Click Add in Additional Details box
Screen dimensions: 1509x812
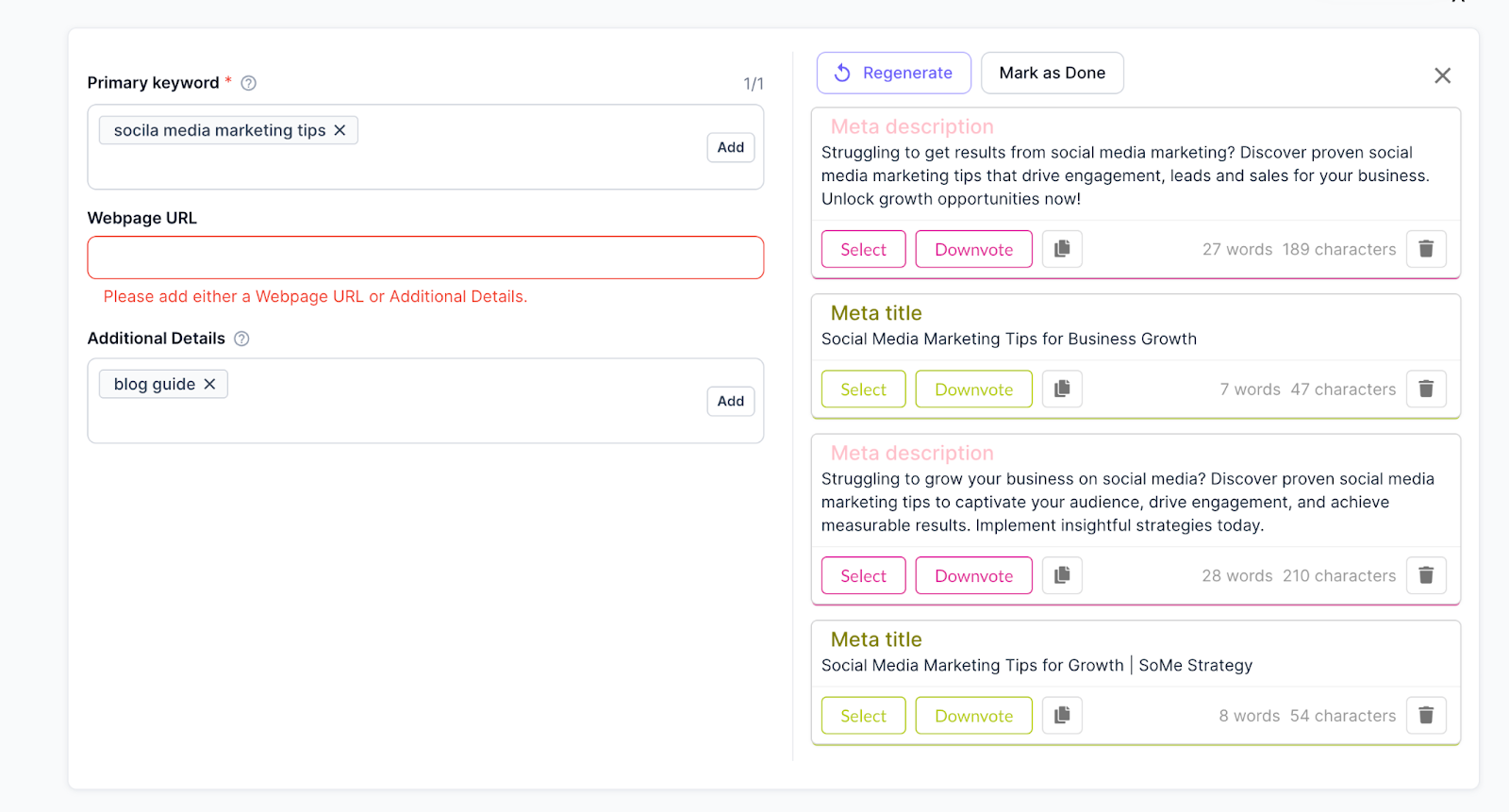(x=731, y=401)
